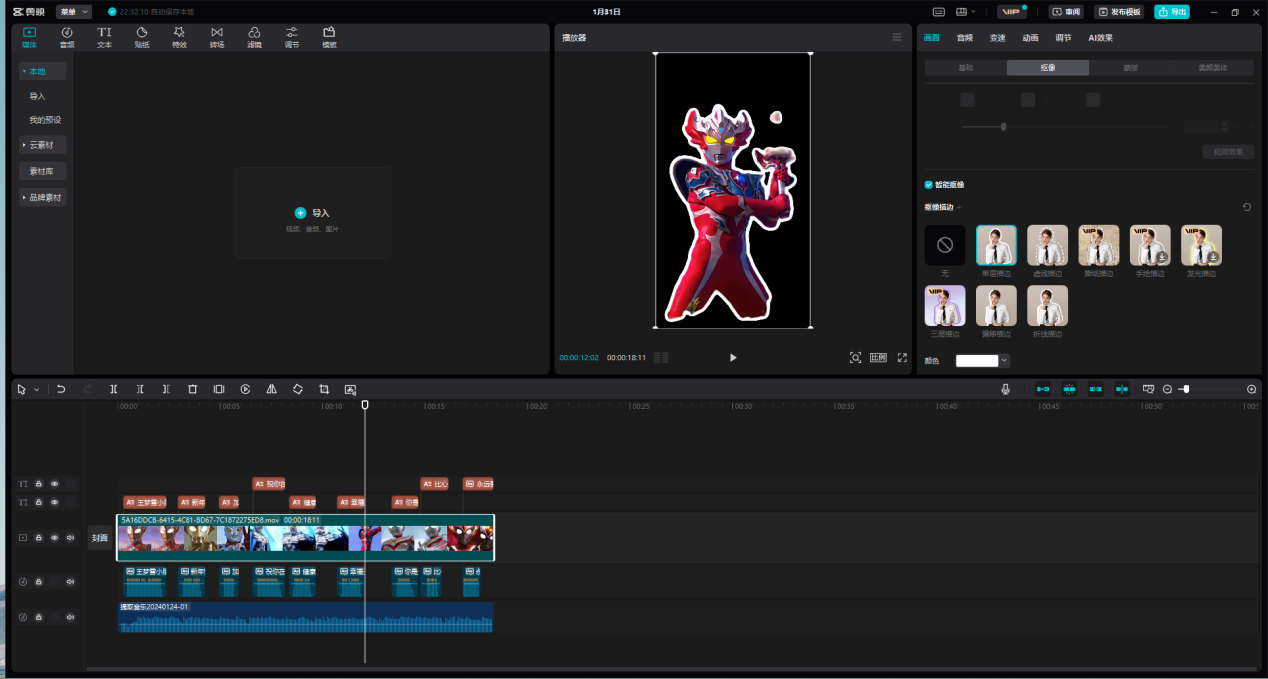The image size is (1268, 679).
Task: Open the player panel hamburger menu
Action: [897, 37]
